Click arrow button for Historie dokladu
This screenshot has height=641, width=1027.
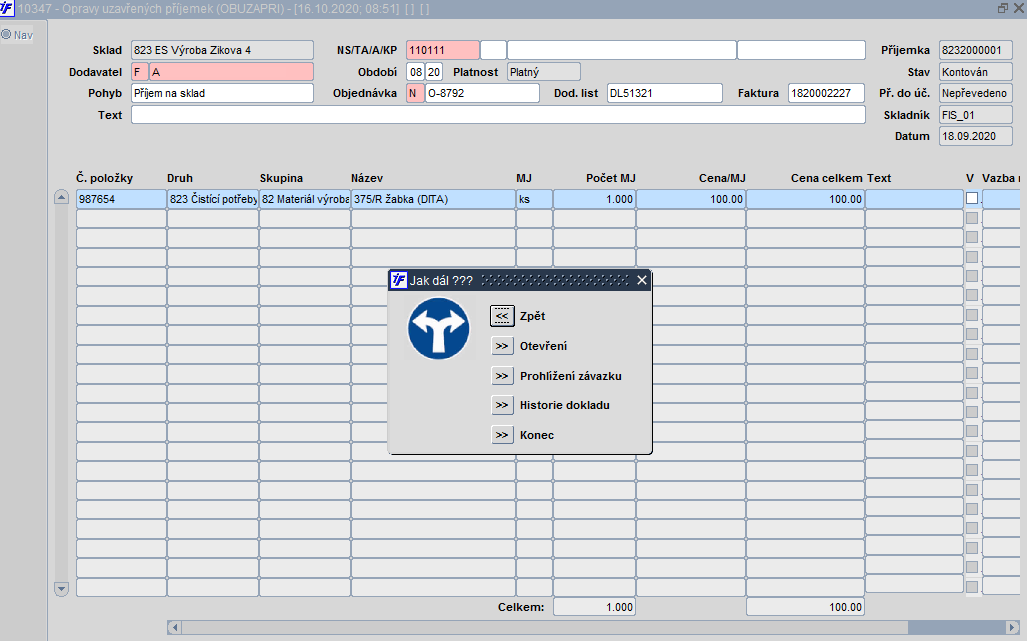point(502,405)
